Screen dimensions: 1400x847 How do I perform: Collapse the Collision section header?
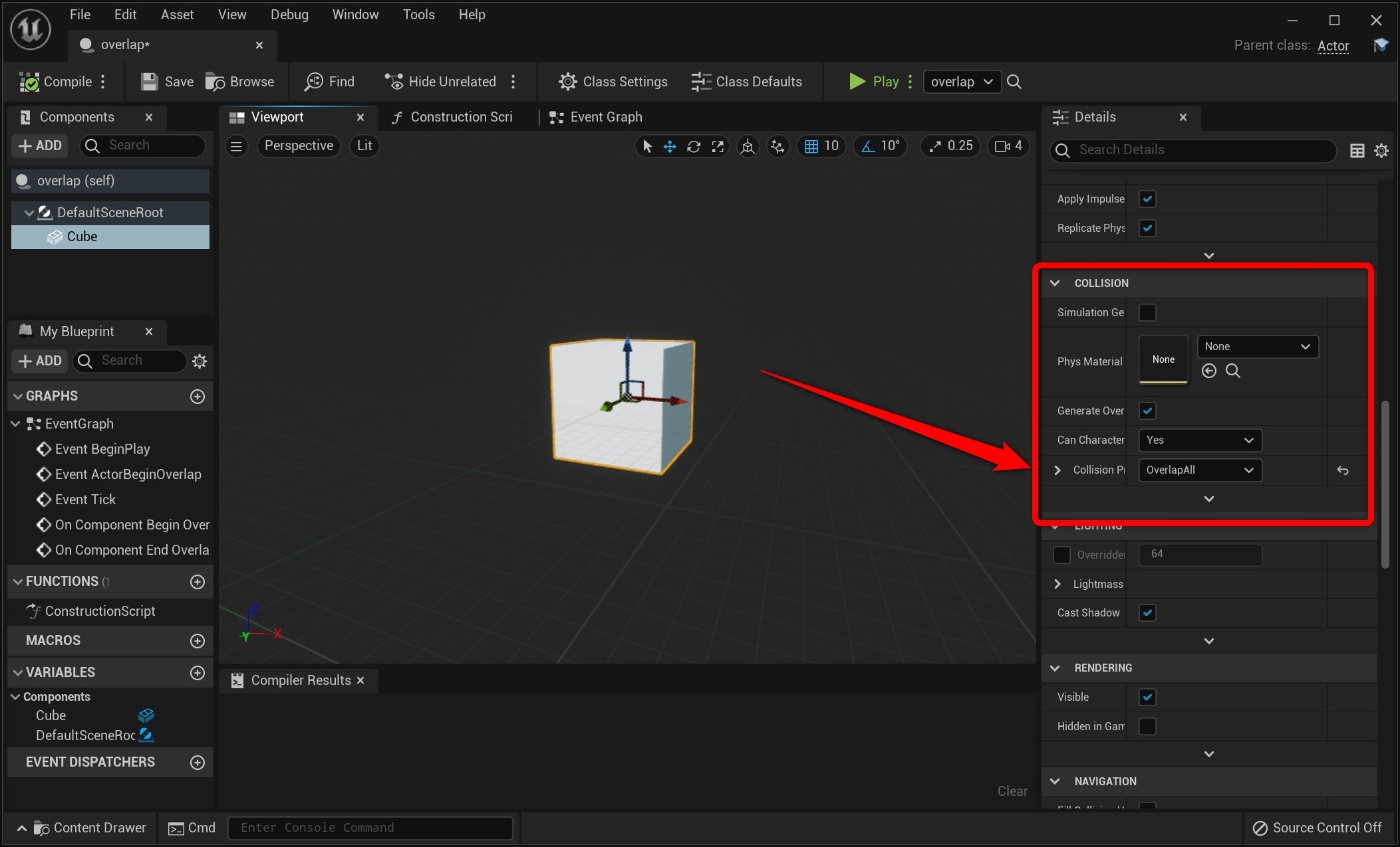point(1055,283)
